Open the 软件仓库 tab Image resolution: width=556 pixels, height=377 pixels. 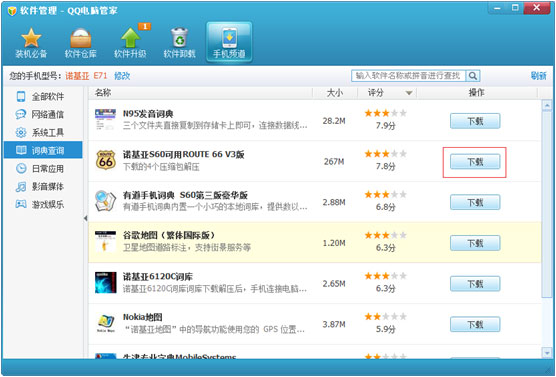click(x=81, y=43)
